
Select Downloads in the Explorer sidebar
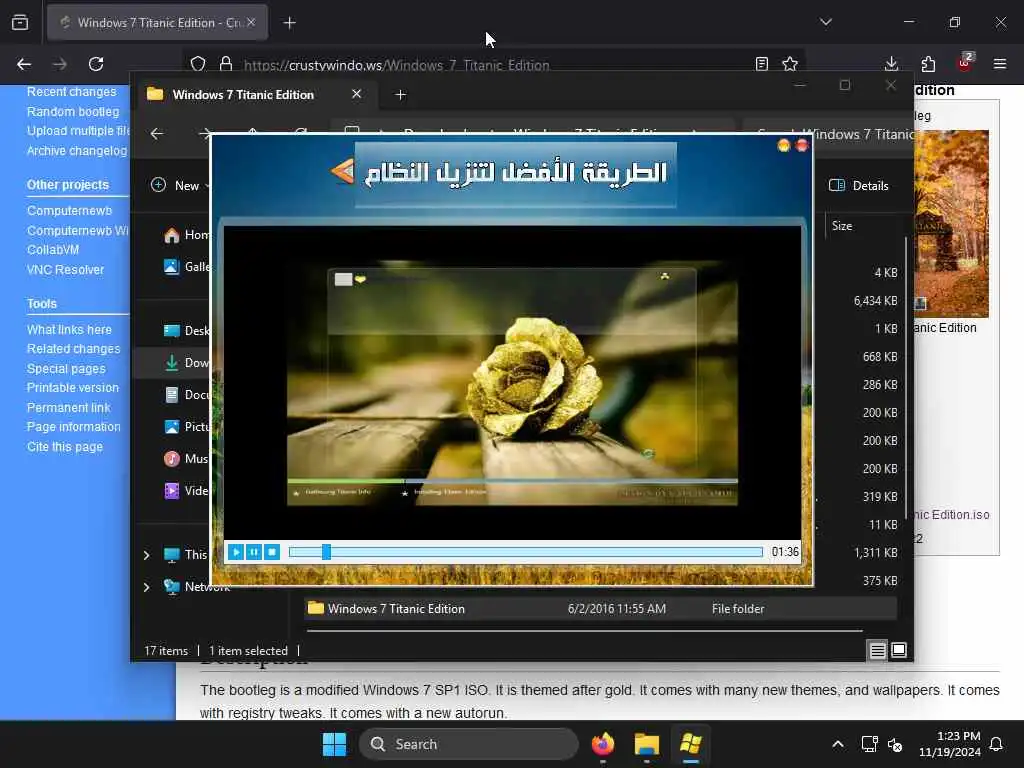(187, 362)
